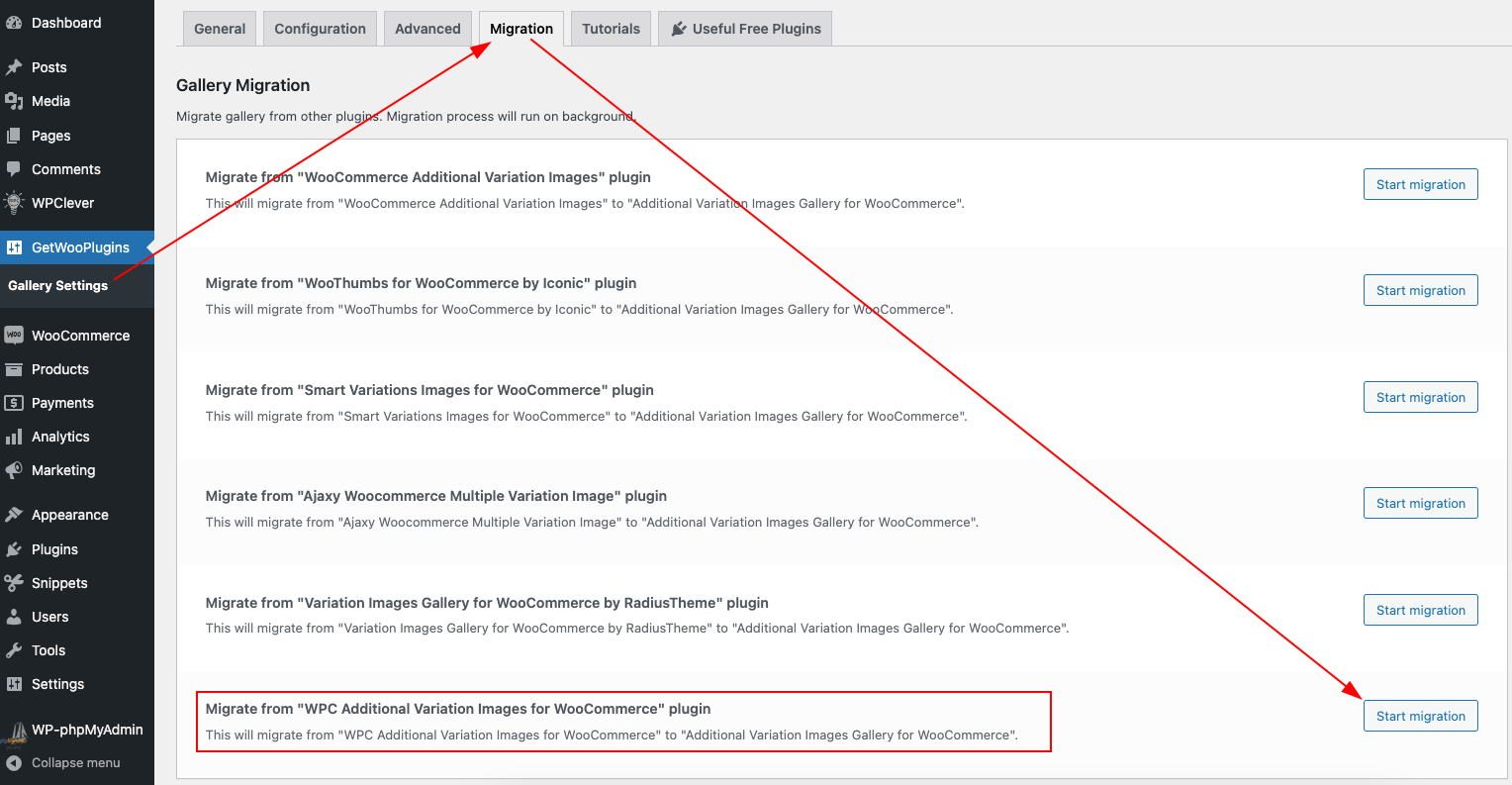The height and width of the screenshot is (785, 1512).
Task: Start migration from Ajaxy Multiple Variation Image
Action: (x=1421, y=503)
